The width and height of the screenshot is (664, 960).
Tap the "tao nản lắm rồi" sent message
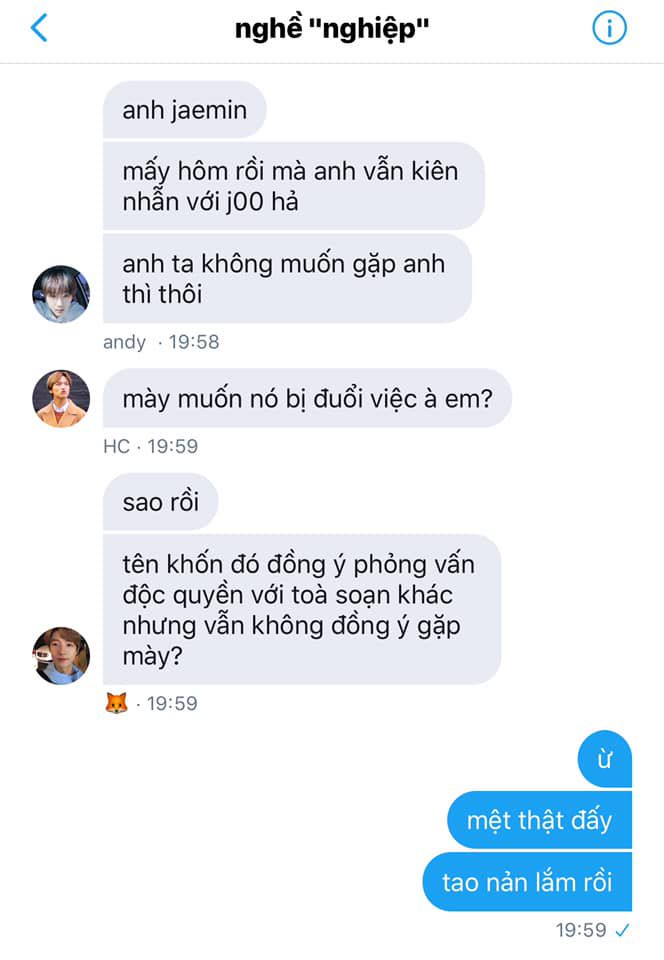click(x=527, y=882)
